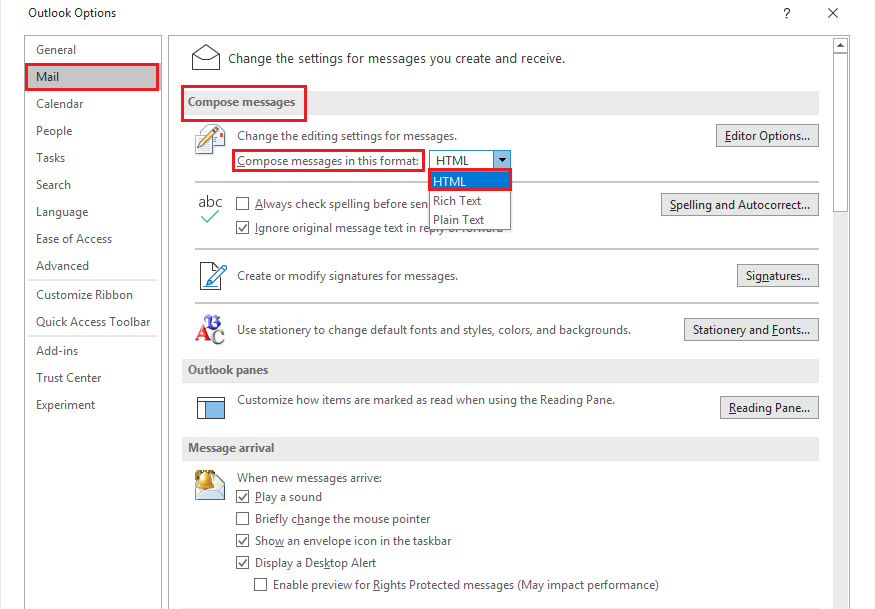Image resolution: width=875 pixels, height=609 pixels.
Task: Enable preview for Rights Protected messages
Action: click(260, 584)
